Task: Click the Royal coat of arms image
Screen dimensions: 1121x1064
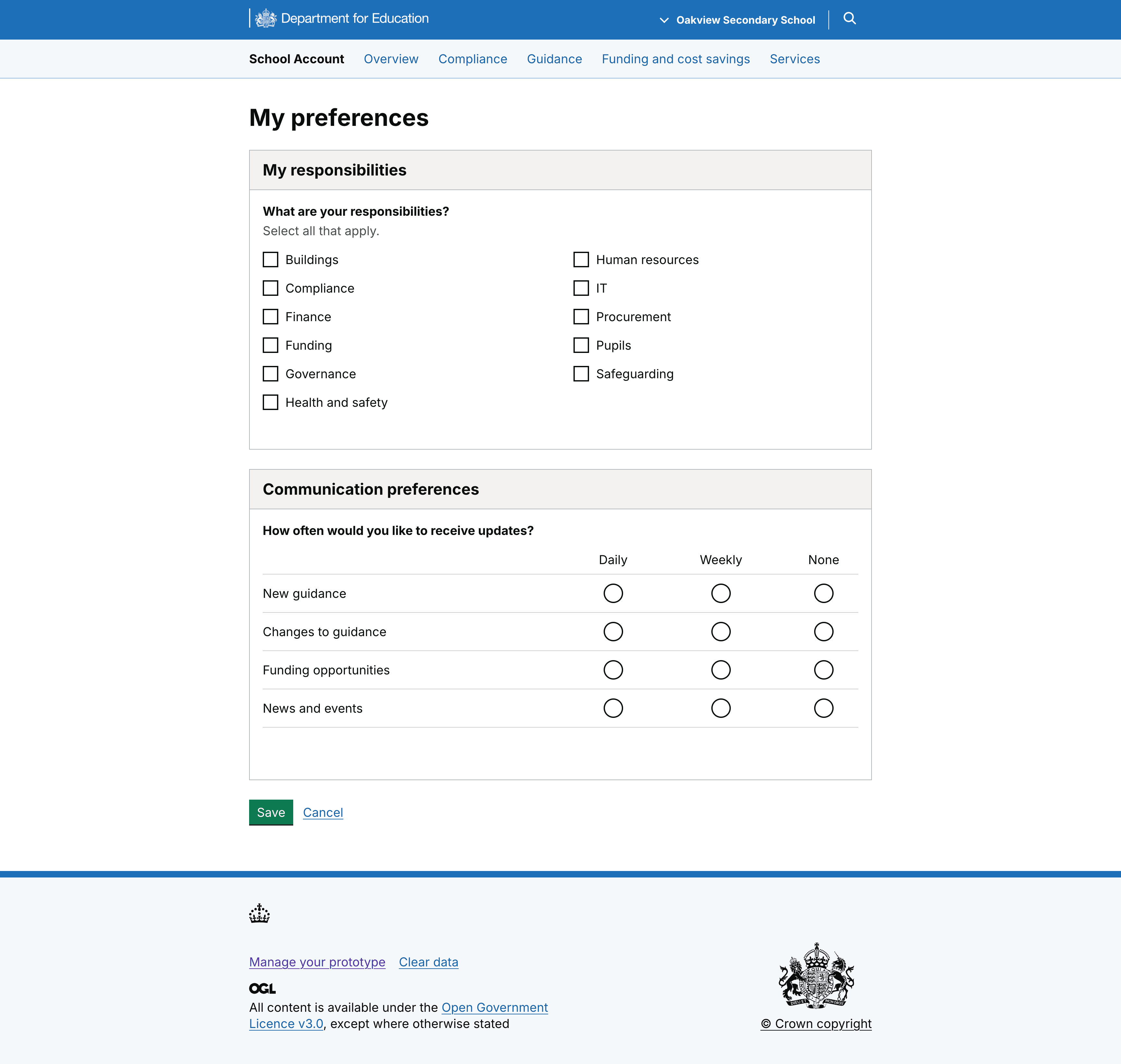Action: (816, 975)
